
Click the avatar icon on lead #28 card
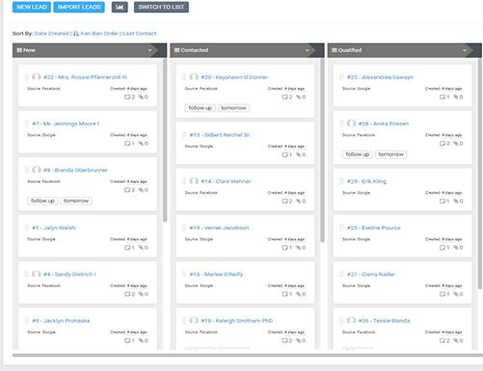[x=351, y=123]
